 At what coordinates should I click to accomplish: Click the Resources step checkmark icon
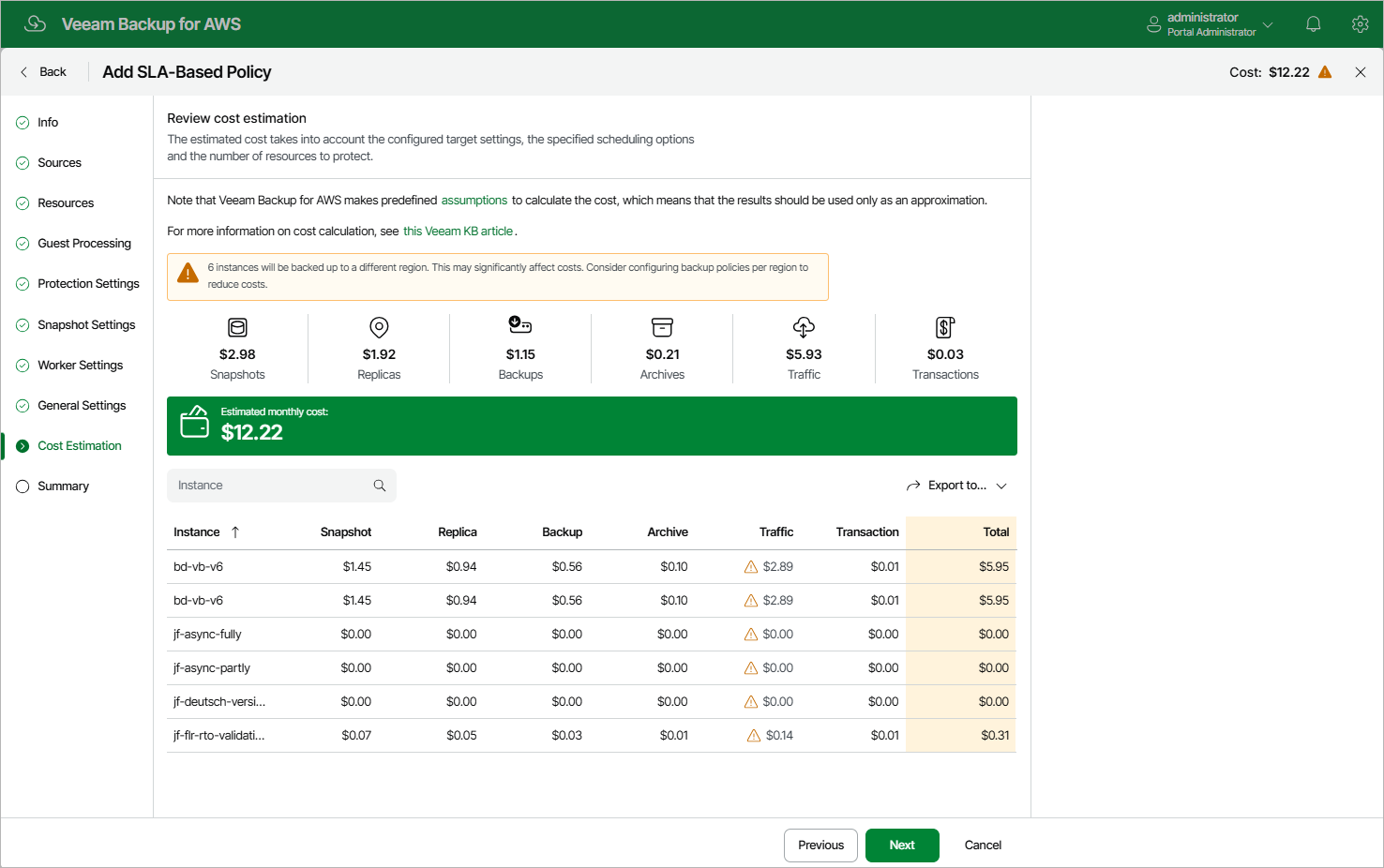(23, 203)
